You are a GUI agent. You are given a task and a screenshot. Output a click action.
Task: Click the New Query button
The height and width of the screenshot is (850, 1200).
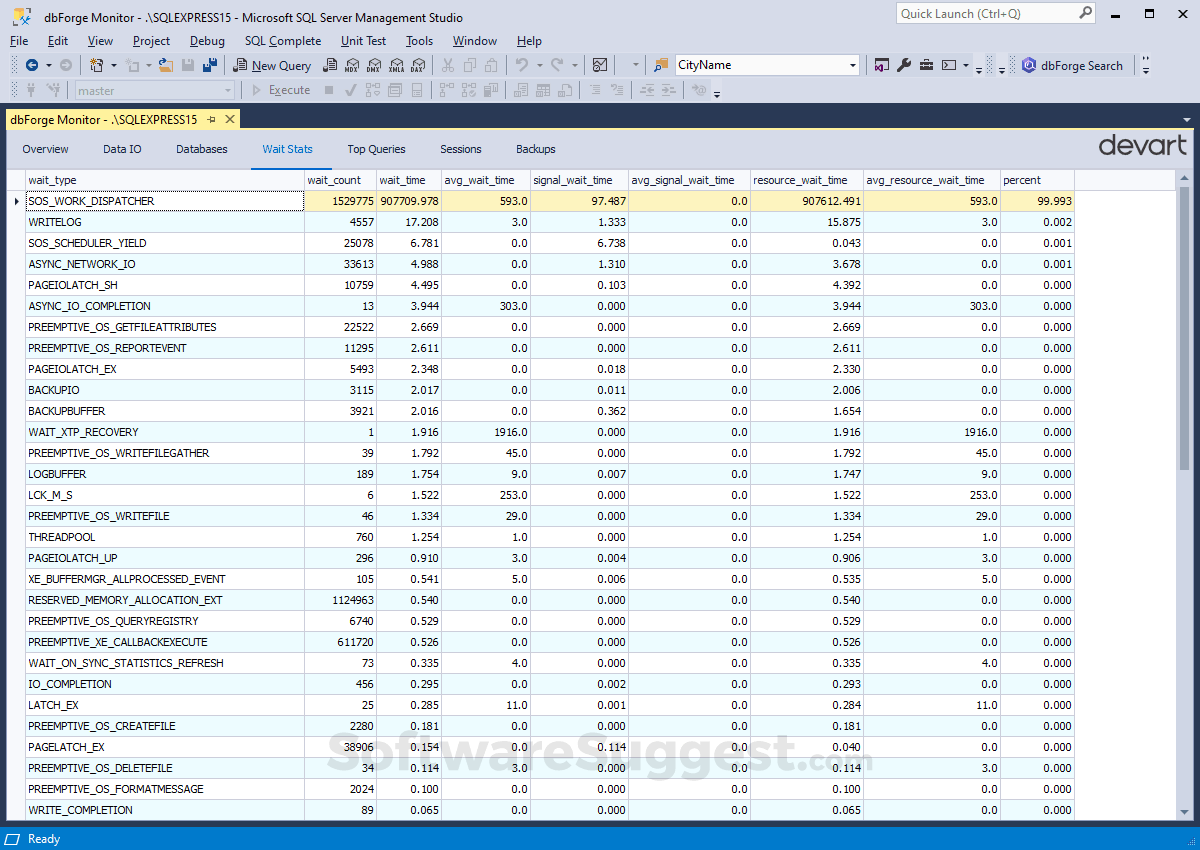[272, 65]
